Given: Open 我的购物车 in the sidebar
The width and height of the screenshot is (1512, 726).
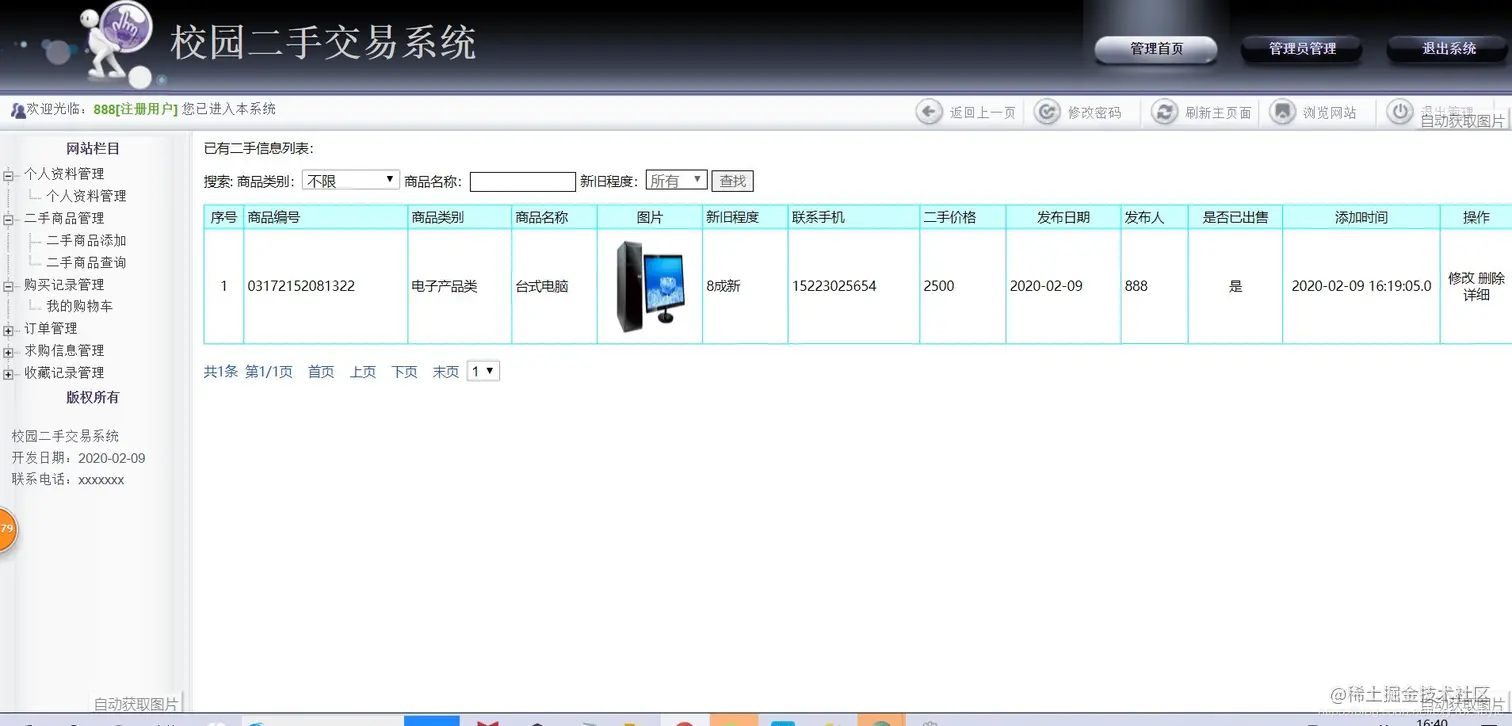Looking at the screenshot, I should click(79, 306).
